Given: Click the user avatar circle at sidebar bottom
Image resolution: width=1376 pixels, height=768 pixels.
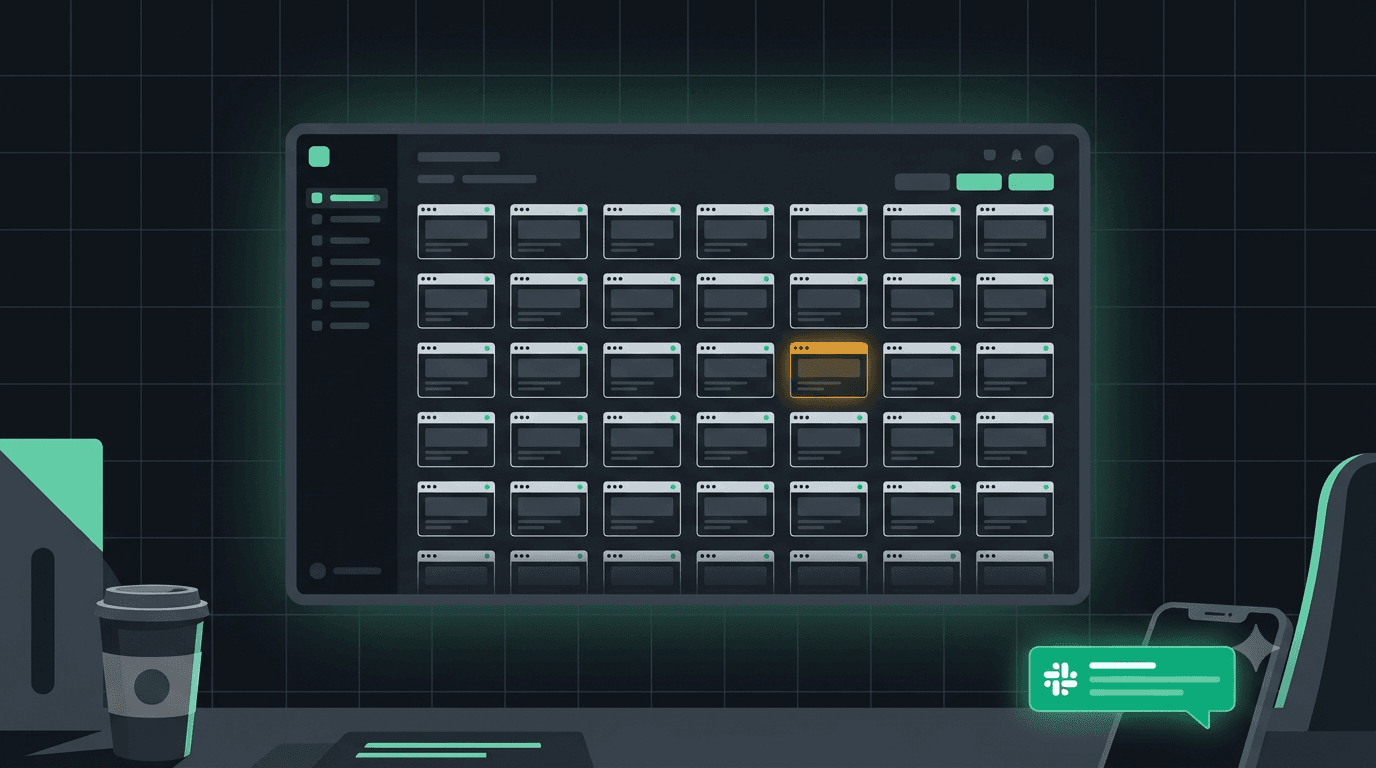Looking at the screenshot, I should click(318, 571).
